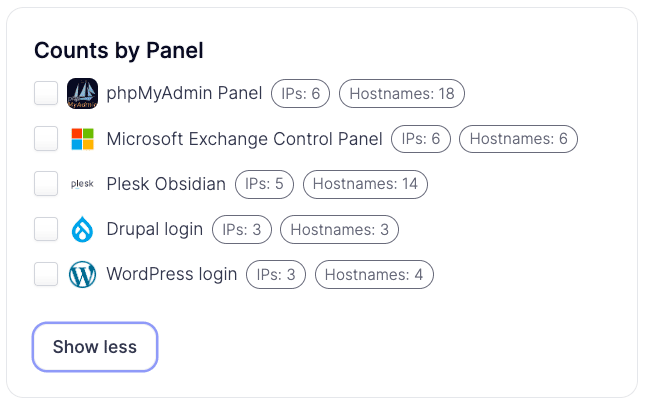Image resolution: width=645 pixels, height=405 pixels.
Task: Select the Drupal login checkbox
Action: (x=46, y=229)
